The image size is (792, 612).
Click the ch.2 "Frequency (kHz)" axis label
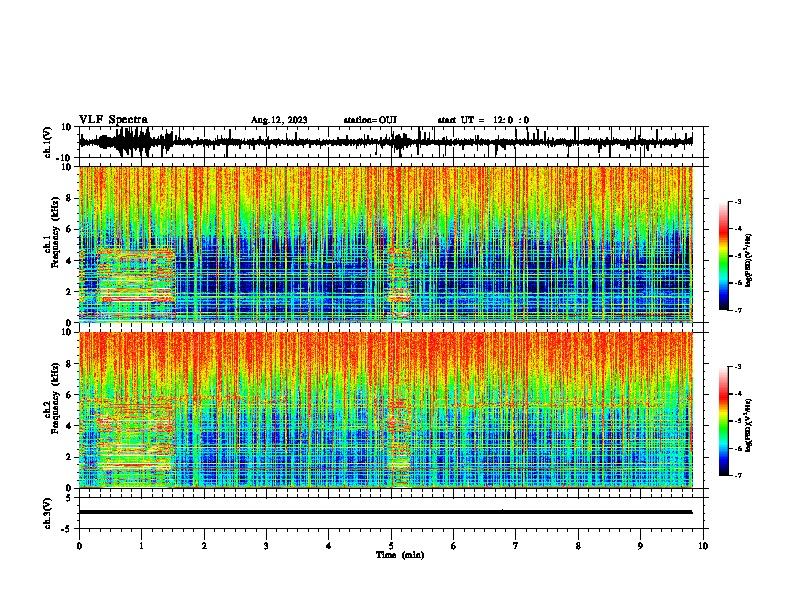(55, 398)
